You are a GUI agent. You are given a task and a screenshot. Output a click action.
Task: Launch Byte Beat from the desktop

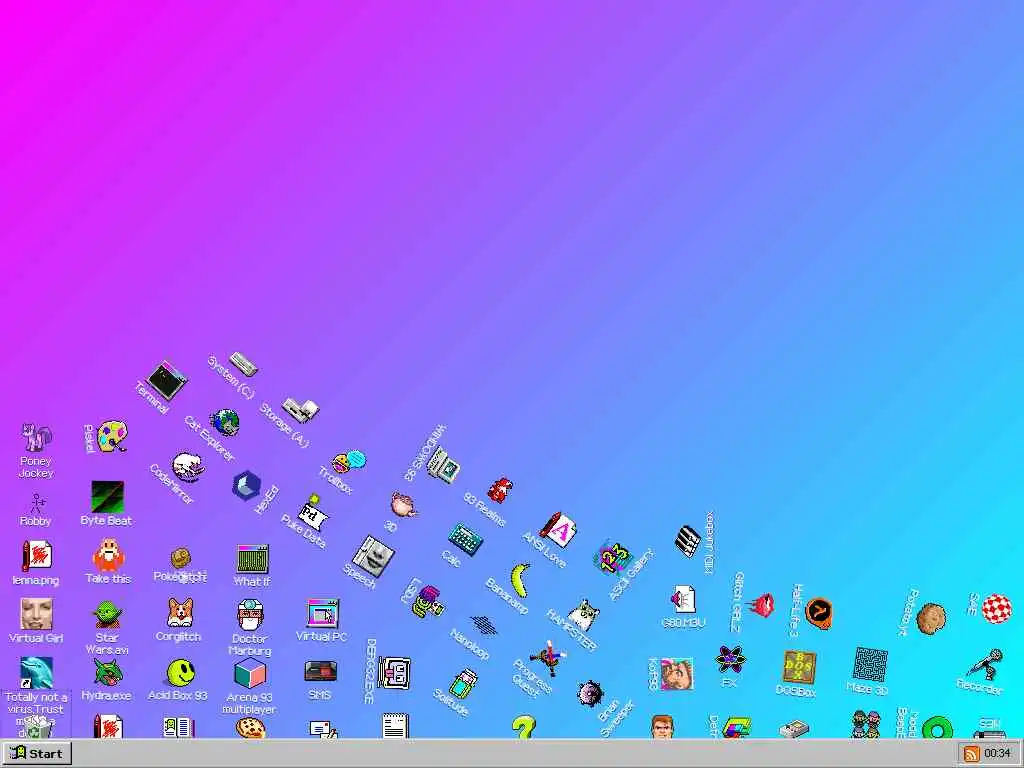(x=107, y=498)
